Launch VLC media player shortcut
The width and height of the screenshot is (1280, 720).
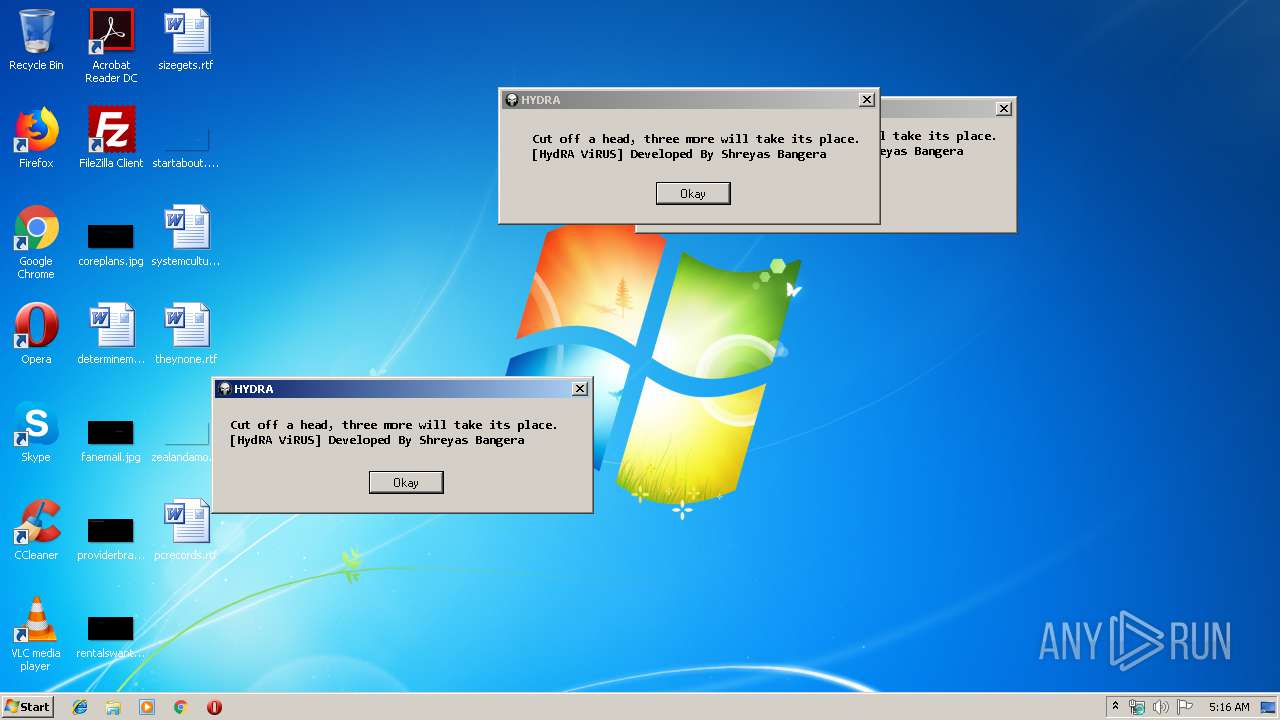pos(36,634)
